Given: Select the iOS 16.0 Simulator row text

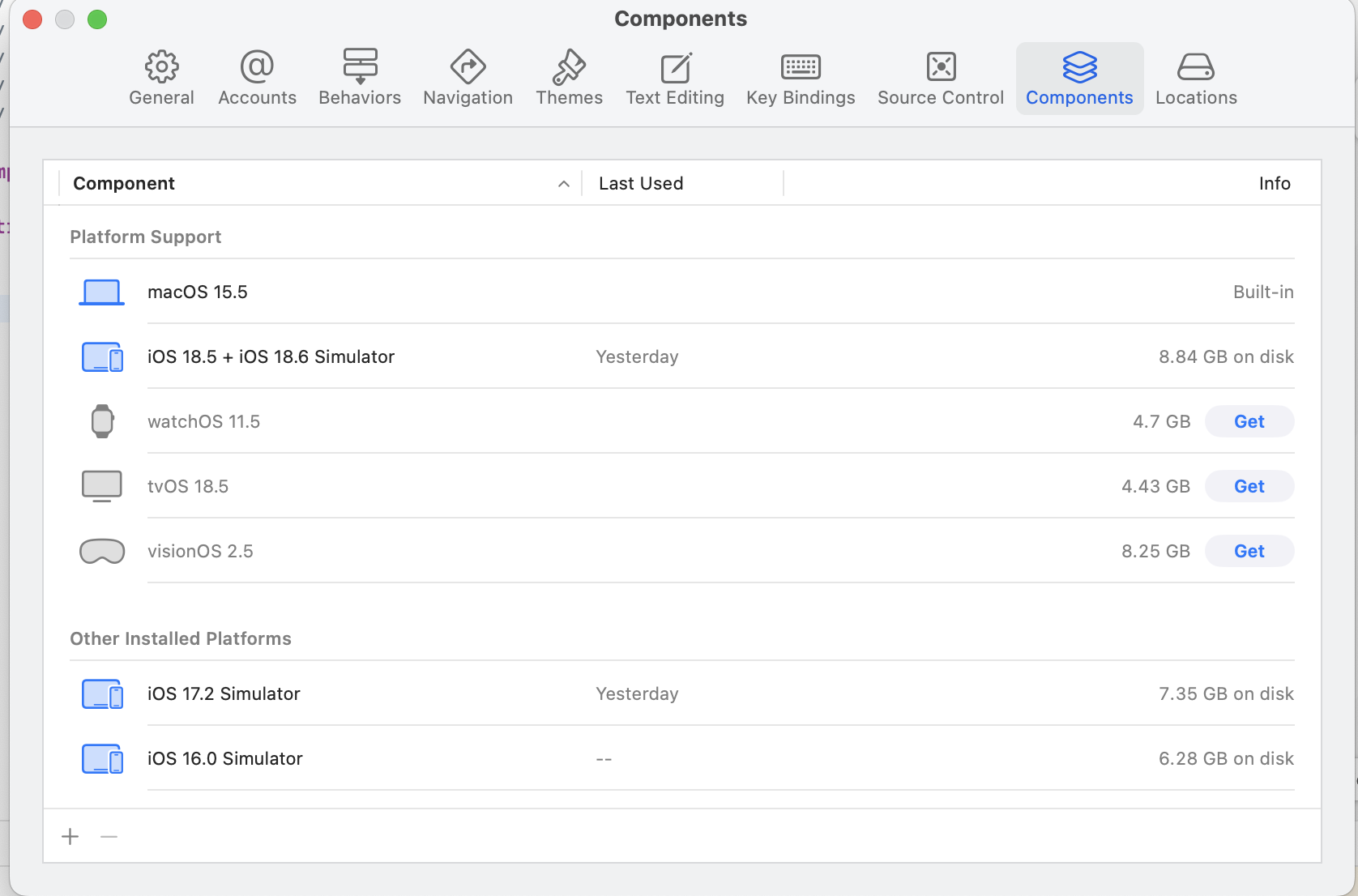Looking at the screenshot, I should point(225,758).
